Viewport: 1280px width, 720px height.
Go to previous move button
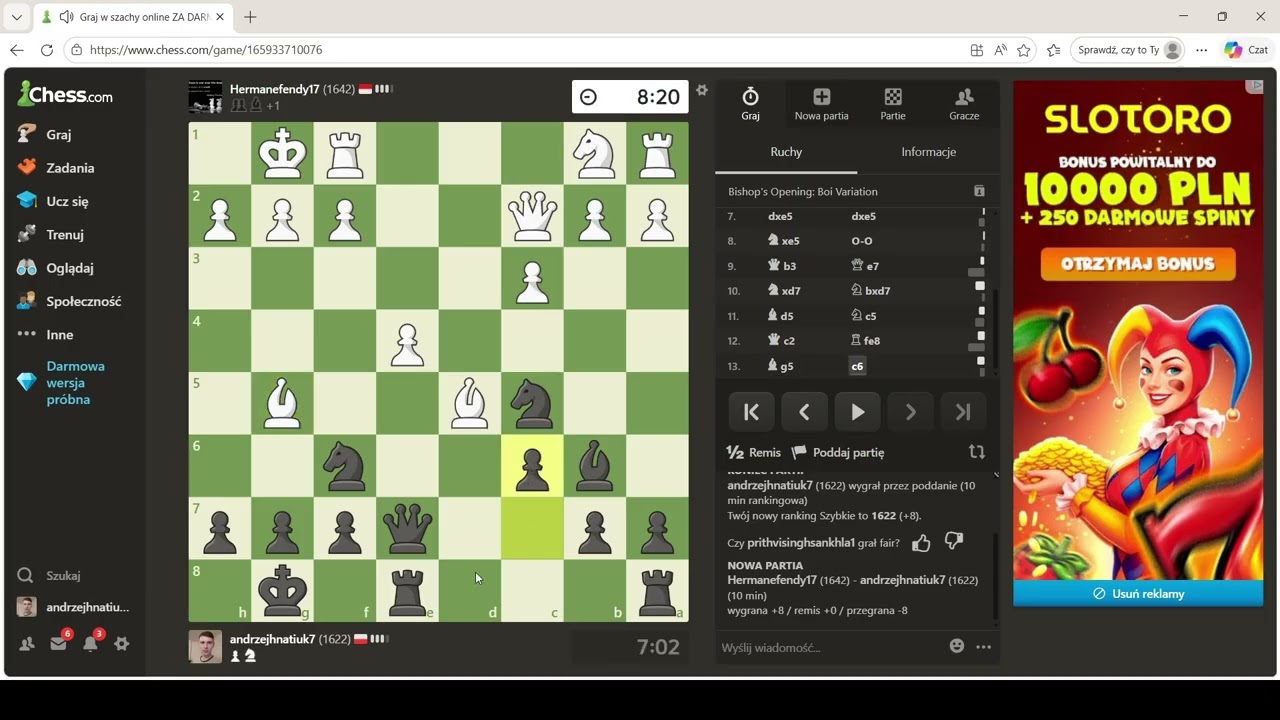804,412
